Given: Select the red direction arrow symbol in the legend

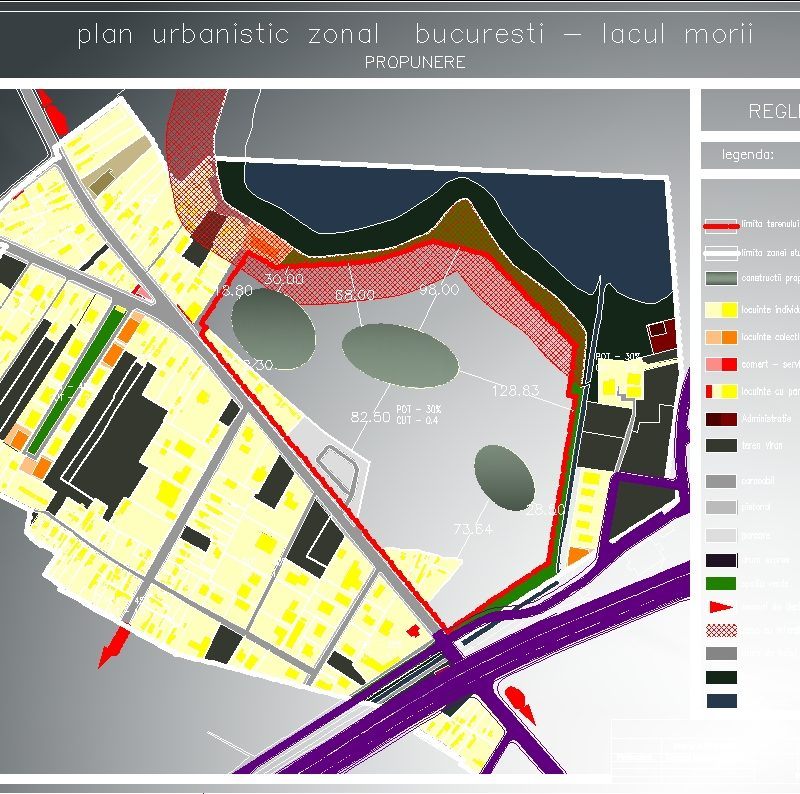Looking at the screenshot, I should coord(720,606).
